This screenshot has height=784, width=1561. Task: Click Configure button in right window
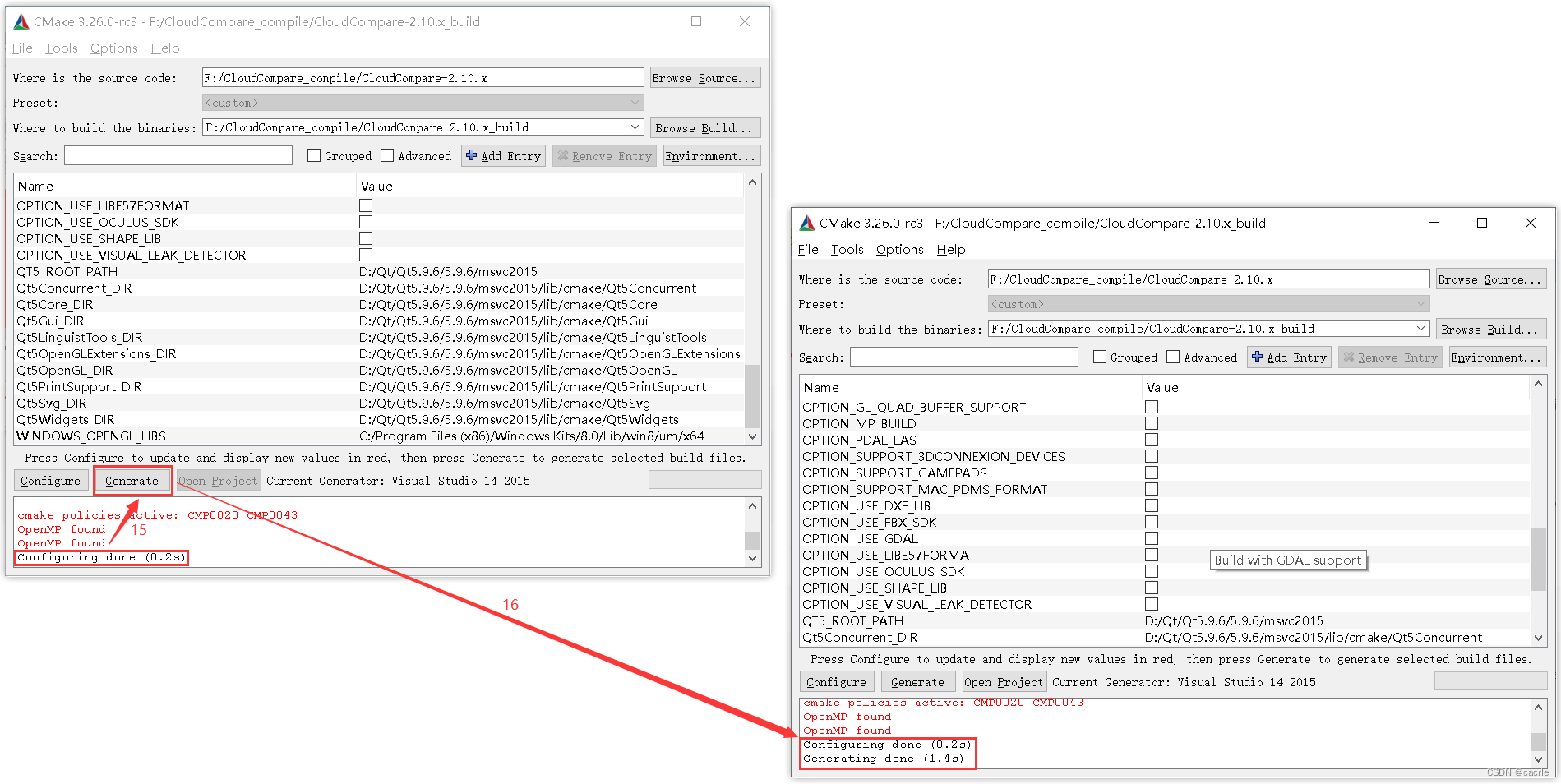click(836, 682)
